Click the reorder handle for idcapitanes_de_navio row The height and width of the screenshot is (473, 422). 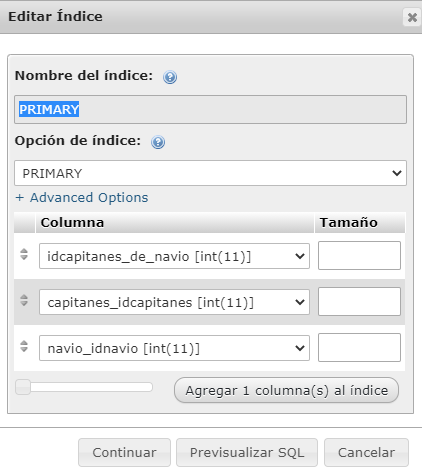(24, 254)
